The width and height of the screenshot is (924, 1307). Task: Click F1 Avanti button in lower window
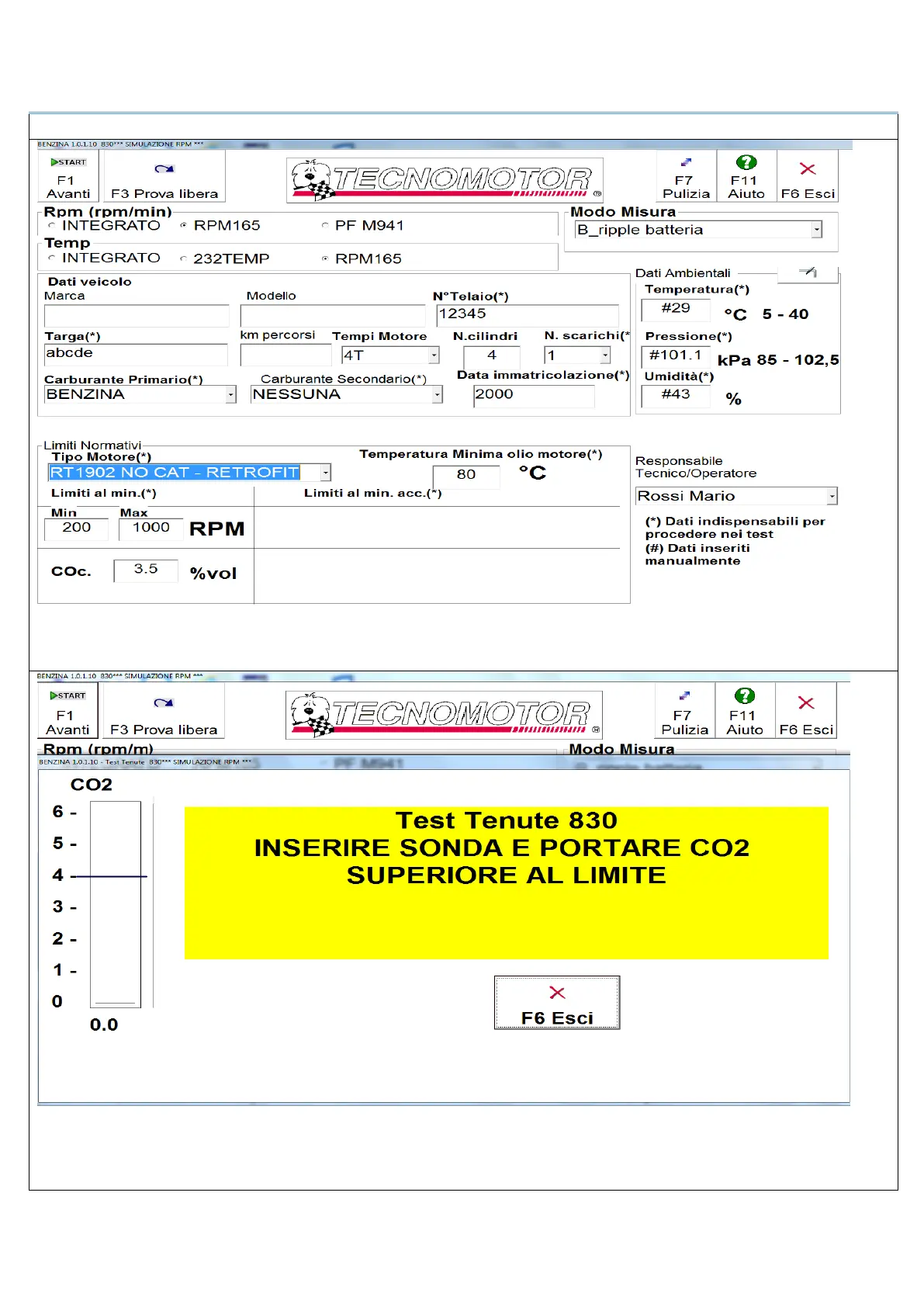[67, 710]
